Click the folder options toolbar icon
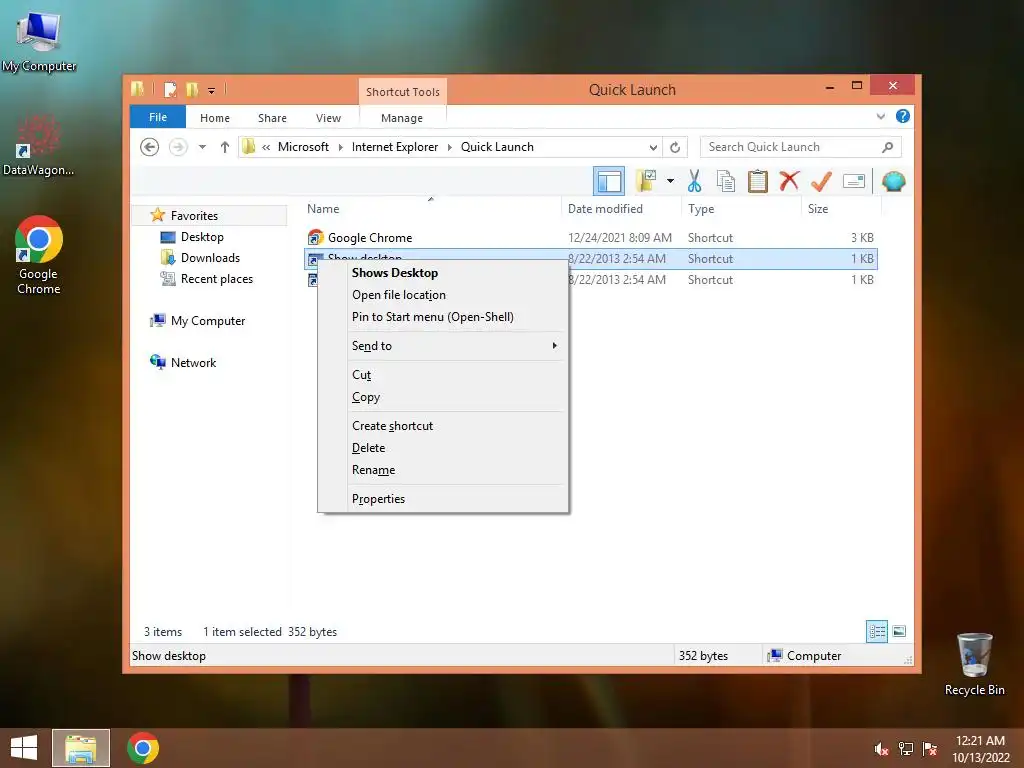This screenshot has height=768, width=1024. point(646,181)
